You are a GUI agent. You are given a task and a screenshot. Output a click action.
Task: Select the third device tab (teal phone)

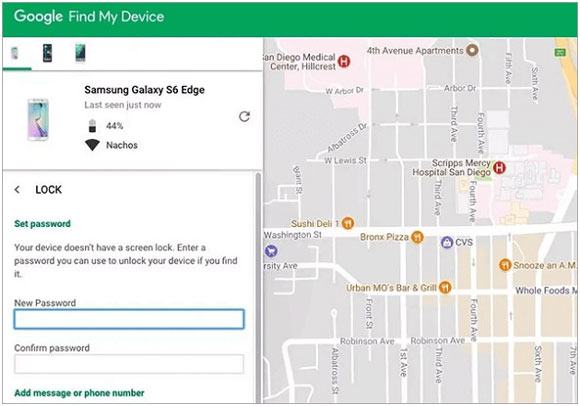(x=80, y=53)
